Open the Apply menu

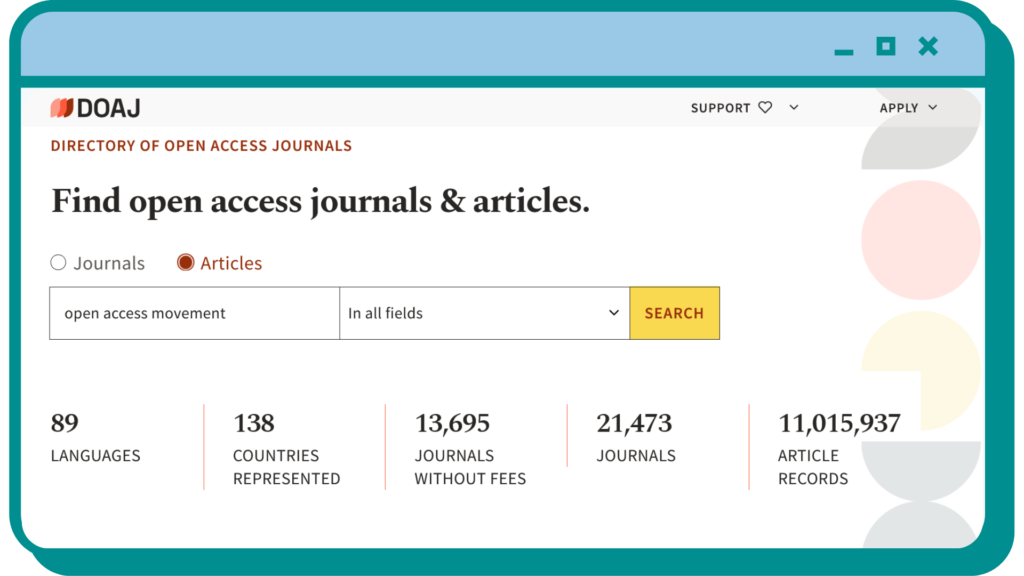pyautogui.click(x=898, y=108)
